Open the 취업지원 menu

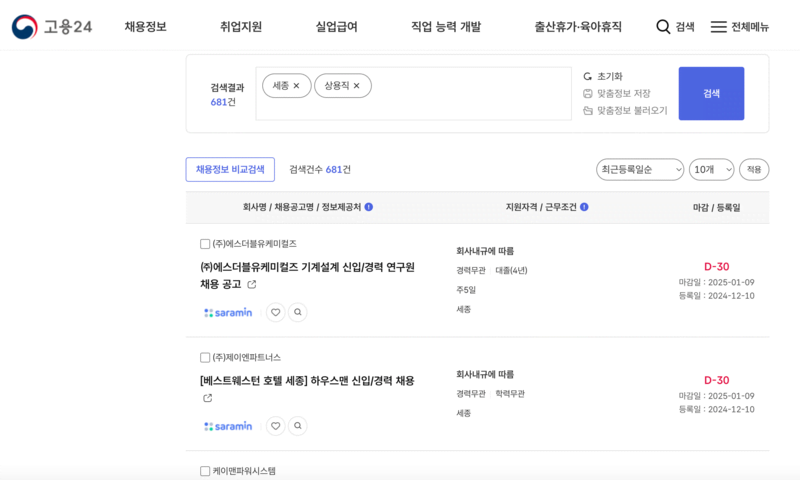coord(241,27)
